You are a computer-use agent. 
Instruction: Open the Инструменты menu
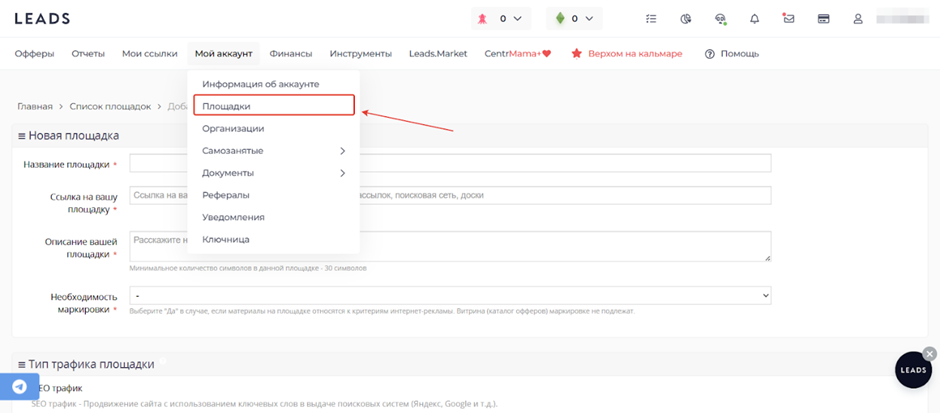(361, 54)
